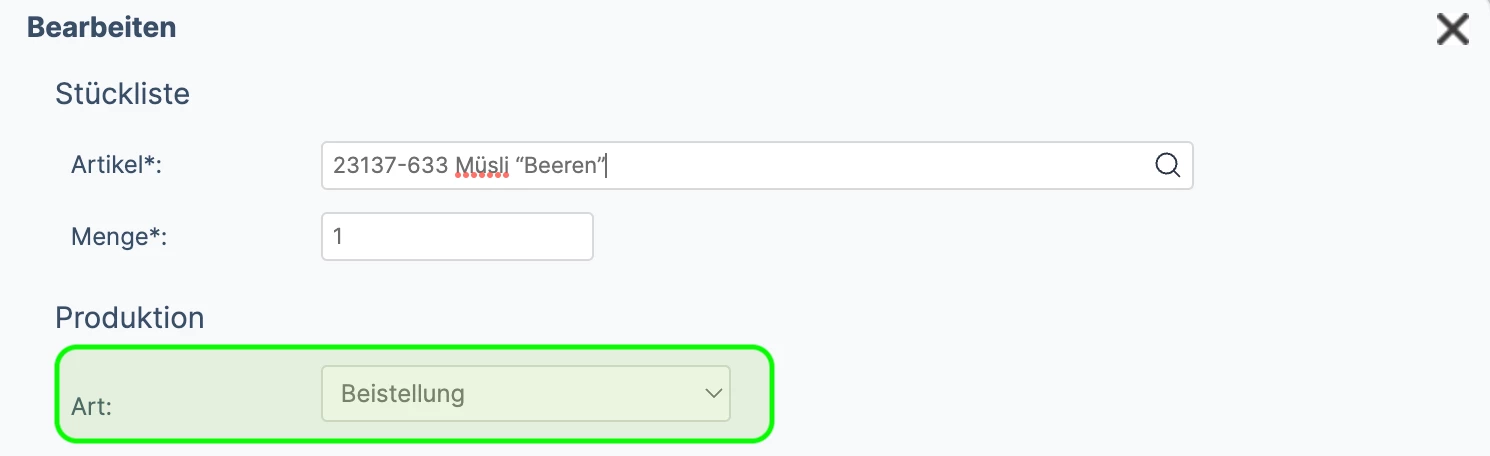Click into the Menge quantity field
The image size is (1490, 456).
click(457, 236)
